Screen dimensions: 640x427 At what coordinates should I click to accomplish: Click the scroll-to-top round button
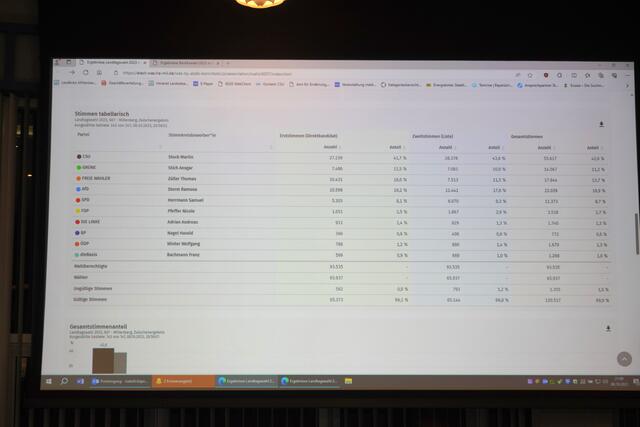coord(624,359)
